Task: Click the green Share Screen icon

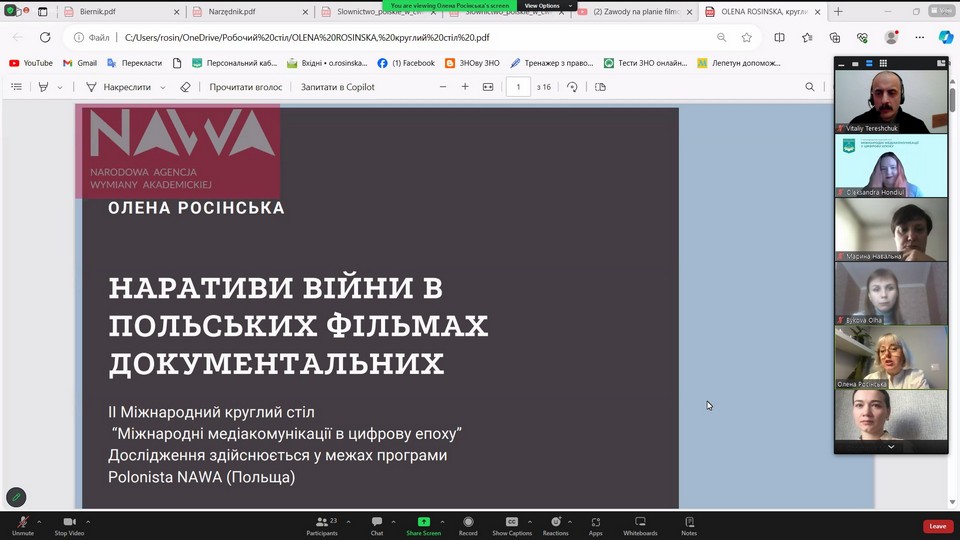Action: pos(423,522)
